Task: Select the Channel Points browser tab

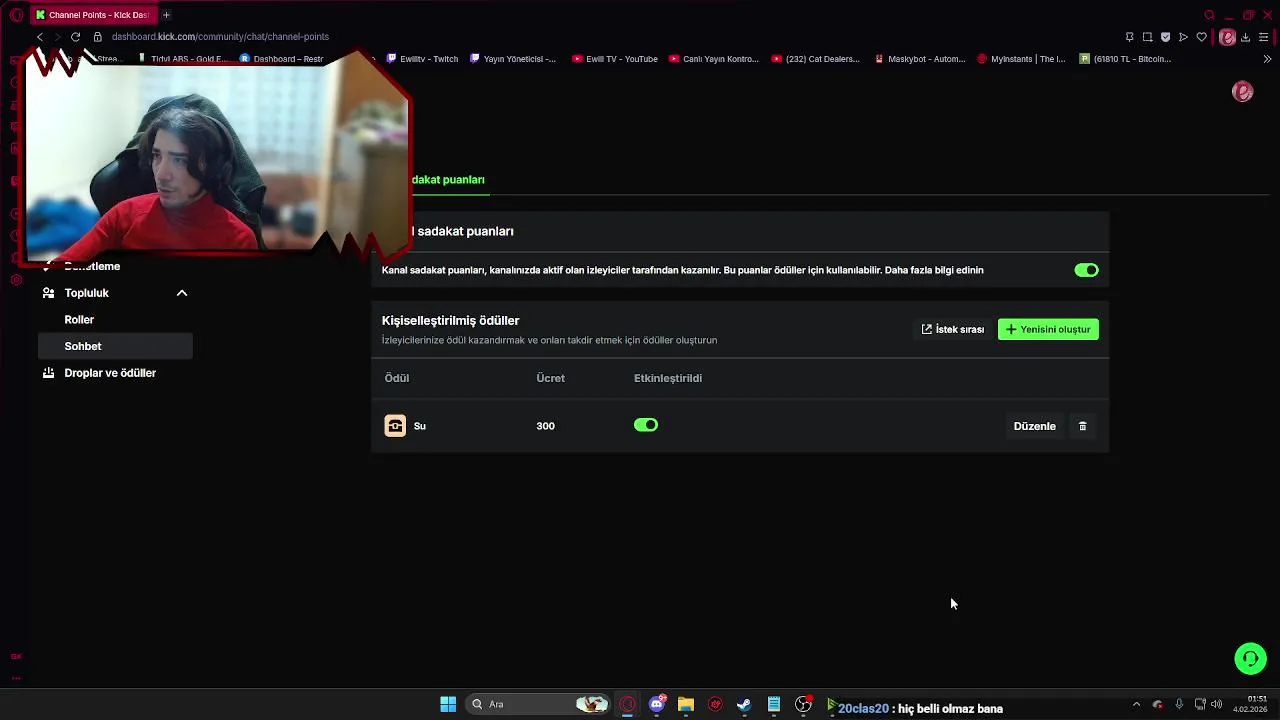Action: tap(93, 15)
